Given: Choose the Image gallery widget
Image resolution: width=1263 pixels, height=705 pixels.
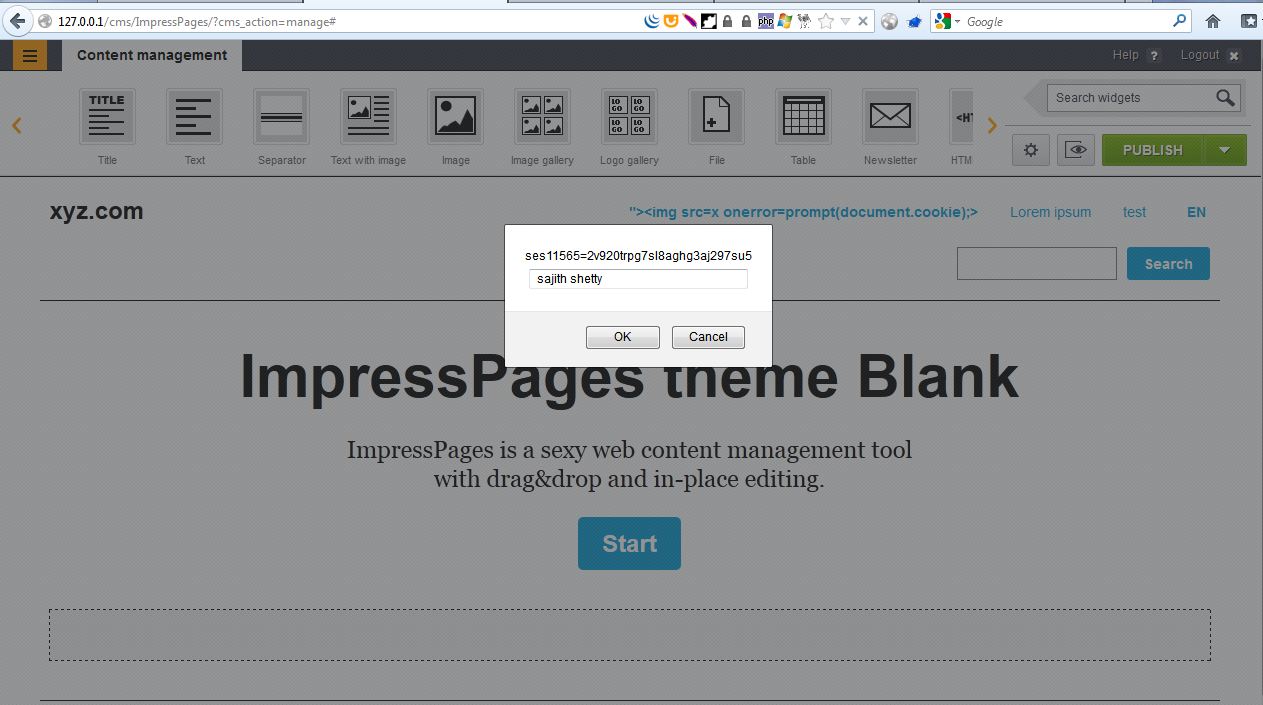Looking at the screenshot, I should click(x=542, y=116).
